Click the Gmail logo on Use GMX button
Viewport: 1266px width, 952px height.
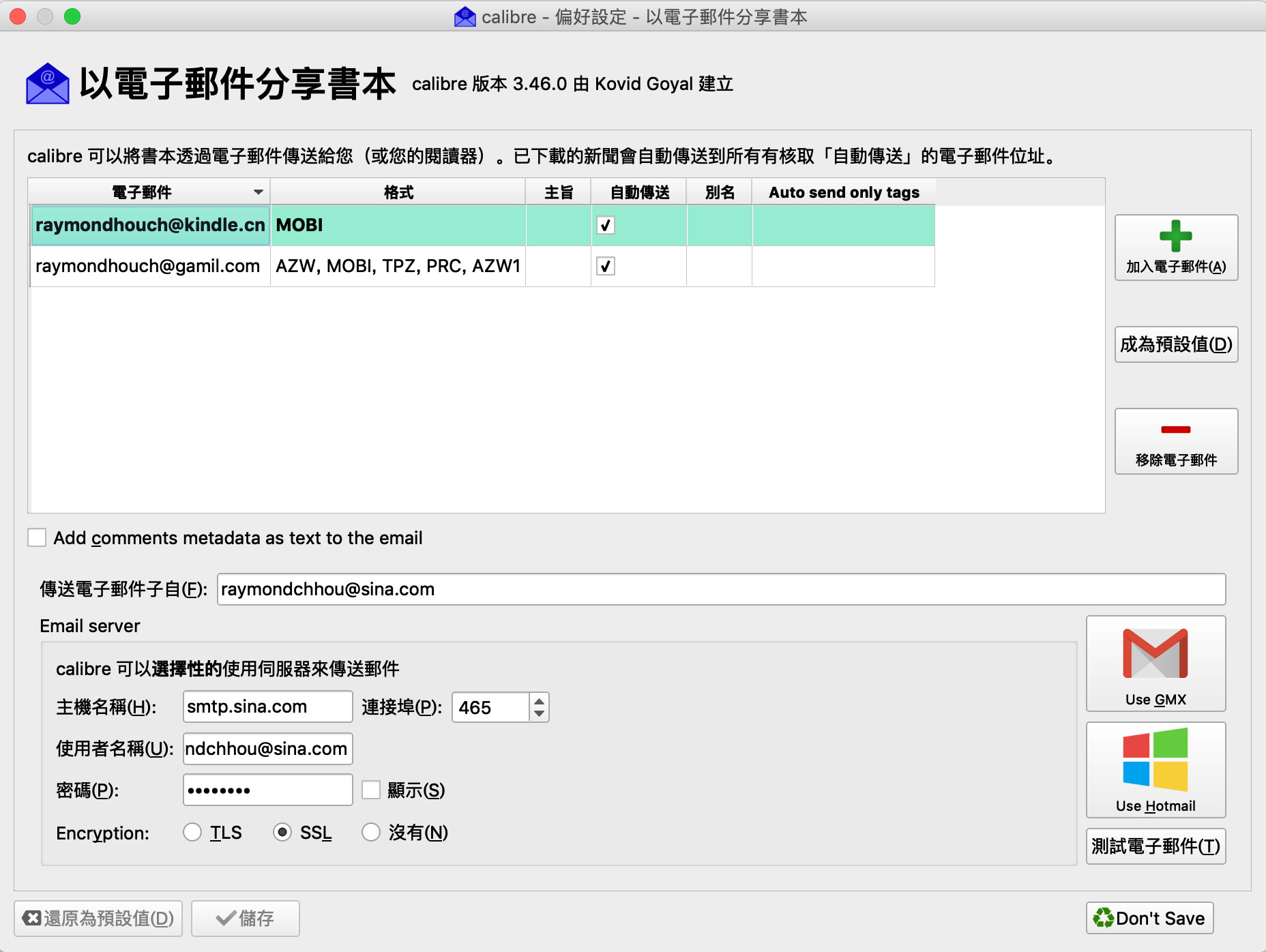coord(1155,653)
